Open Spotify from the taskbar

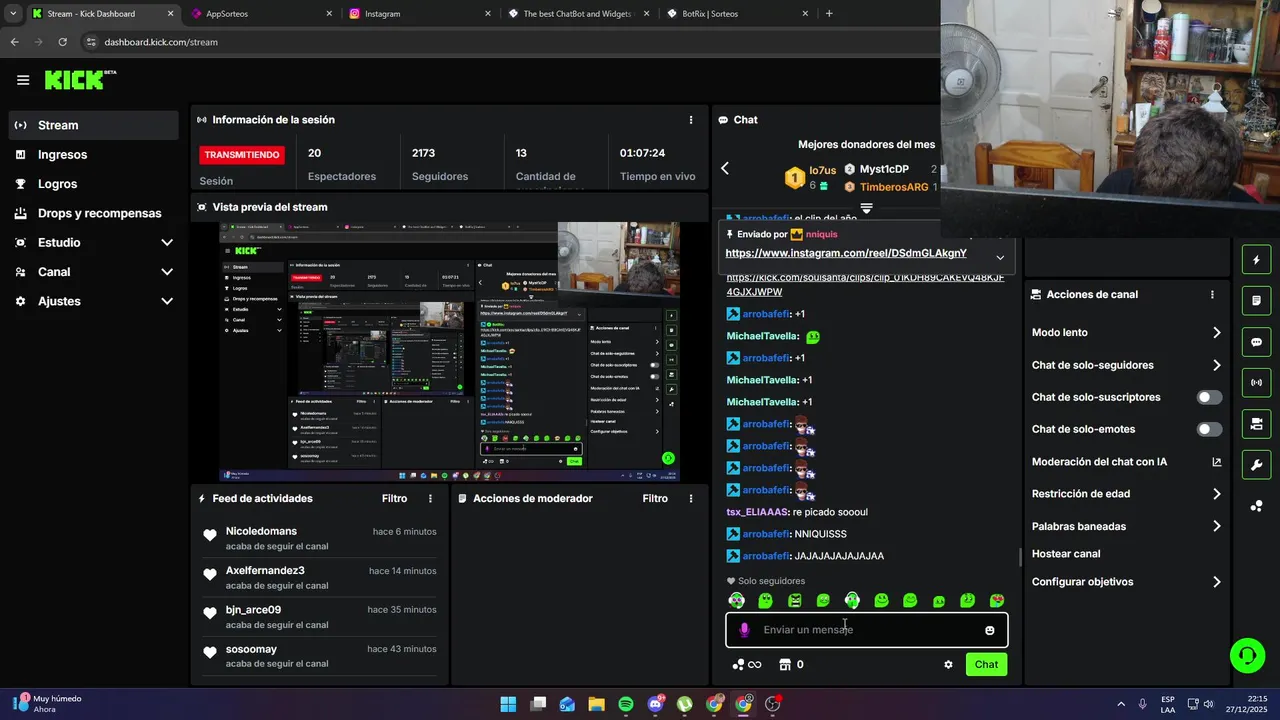coord(626,704)
